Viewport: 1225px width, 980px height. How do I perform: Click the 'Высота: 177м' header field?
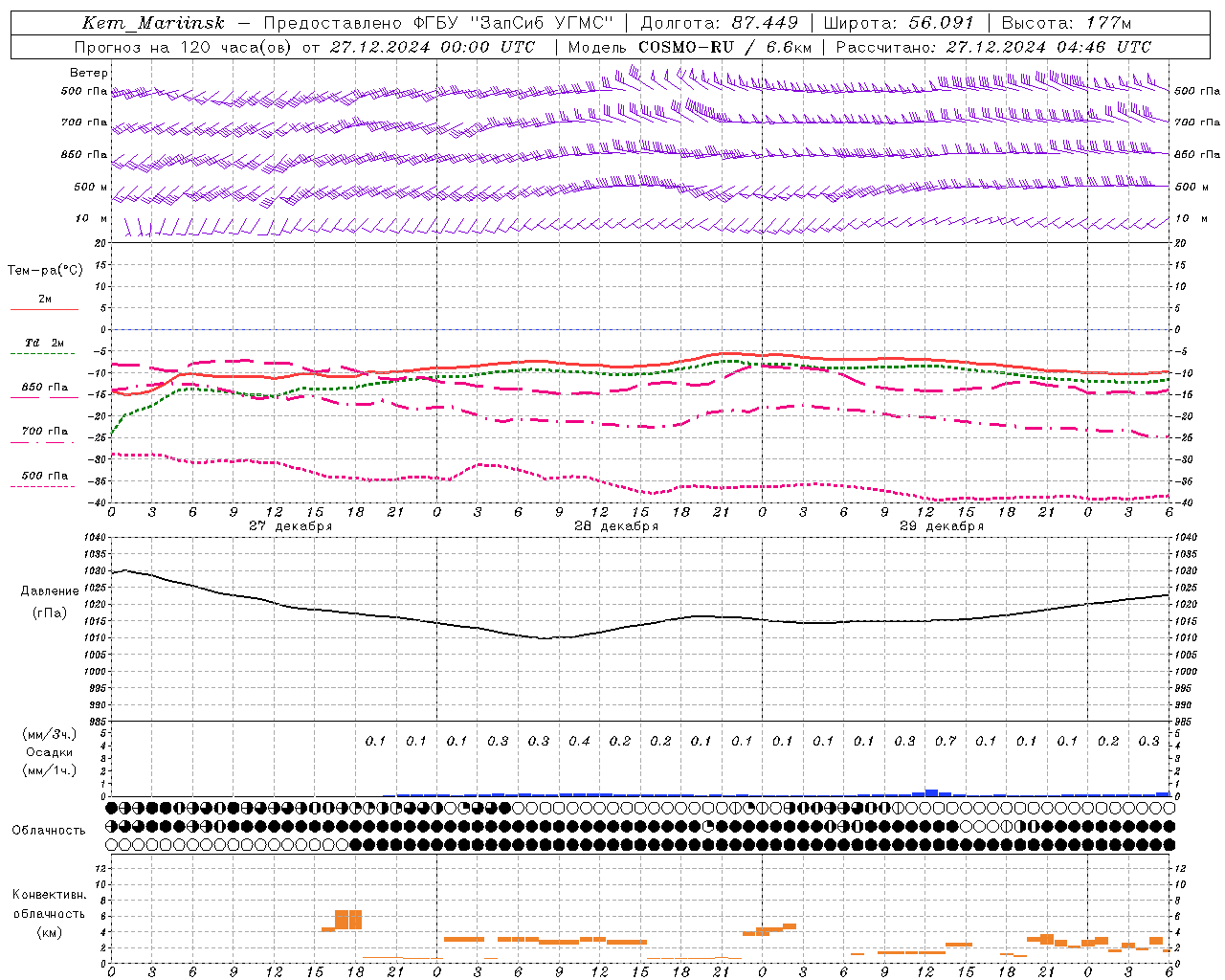[x=1066, y=23]
